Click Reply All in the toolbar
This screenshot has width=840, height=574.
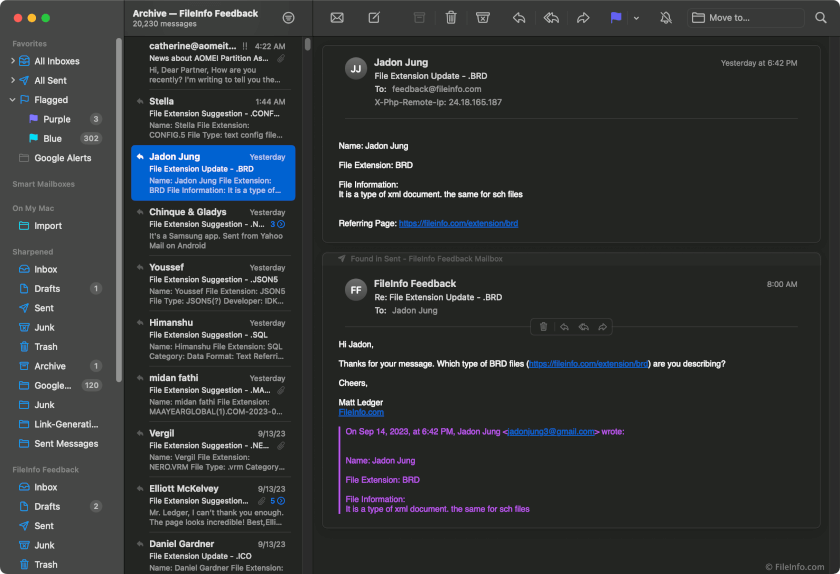tap(551, 18)
